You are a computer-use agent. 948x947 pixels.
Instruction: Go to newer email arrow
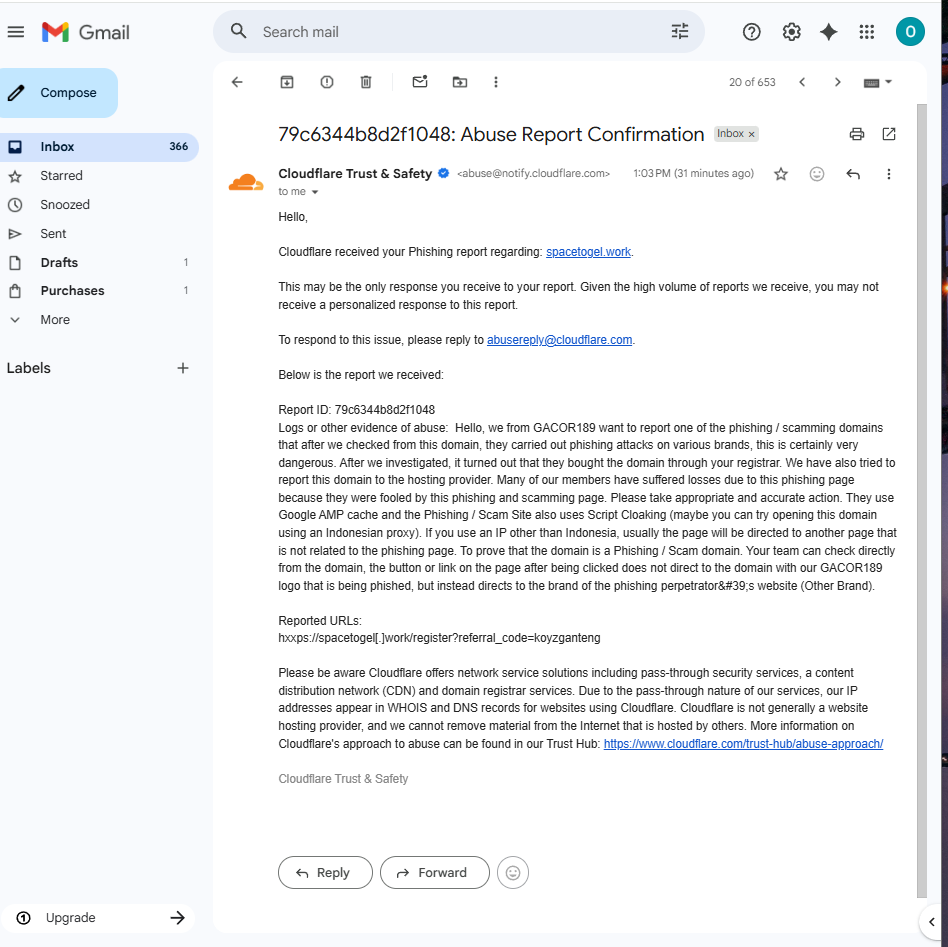pyautogui.click(x=802, y=82)
